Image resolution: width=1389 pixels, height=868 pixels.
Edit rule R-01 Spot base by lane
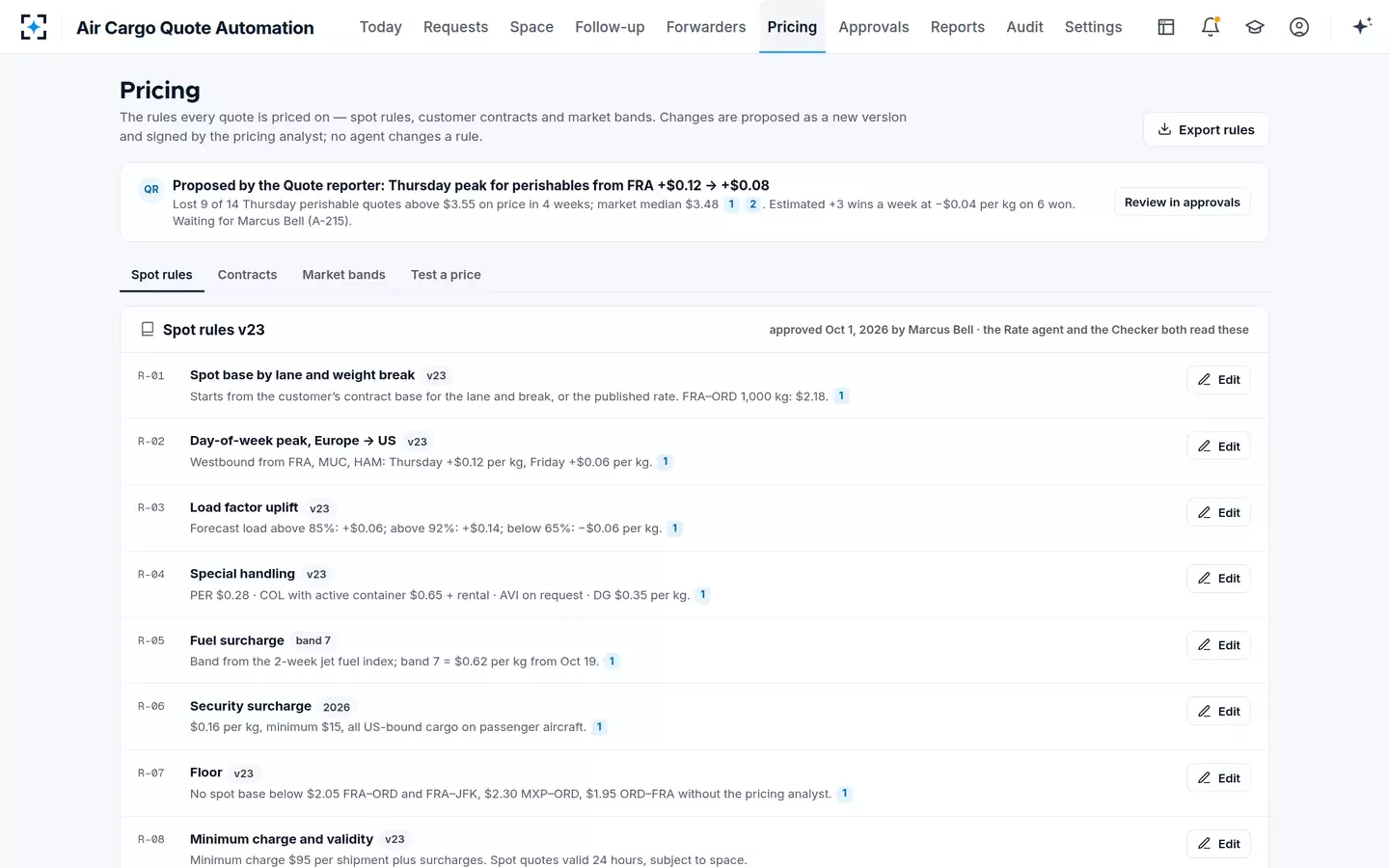(1218, 380)
